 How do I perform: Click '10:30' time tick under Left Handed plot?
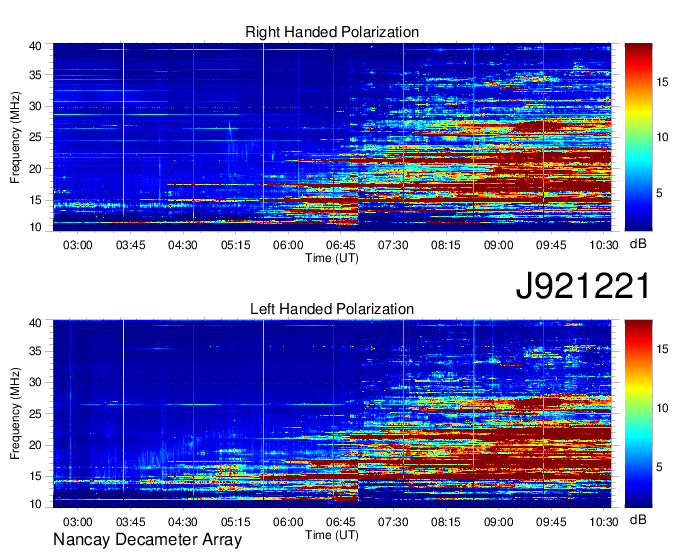(x=604, y=522)
